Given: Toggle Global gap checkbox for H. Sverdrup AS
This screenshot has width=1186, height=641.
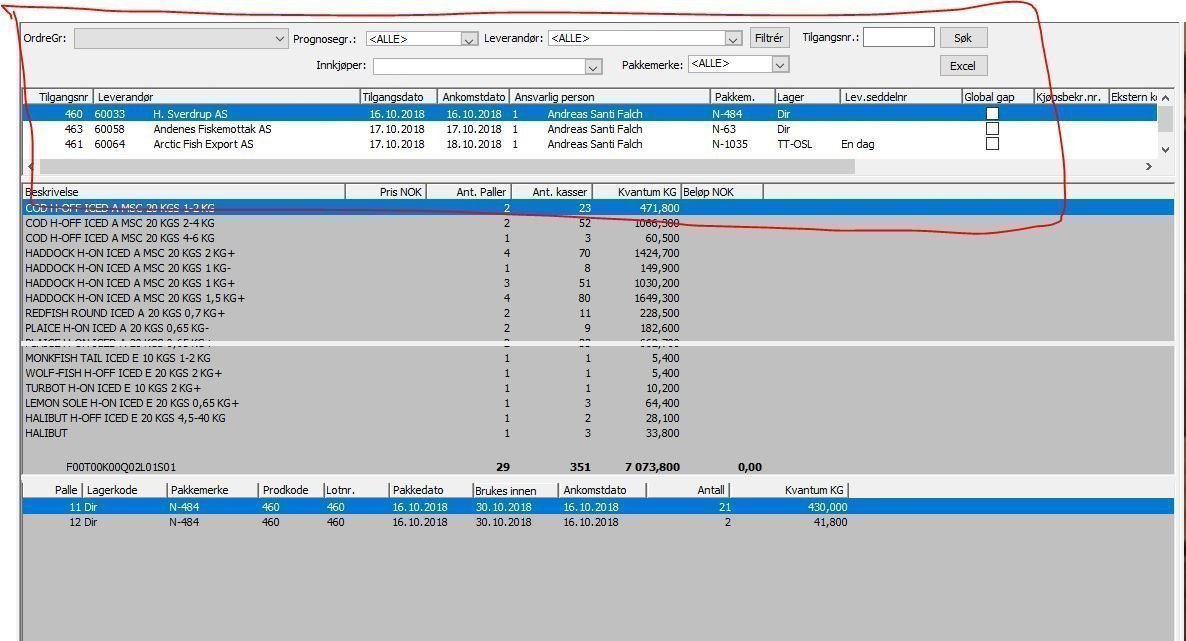Looking at the screenshot, I should [992, 114].
